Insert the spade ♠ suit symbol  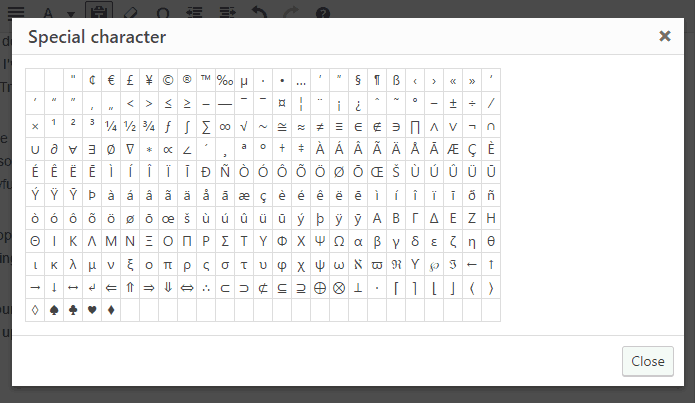[x=54, y=310]
